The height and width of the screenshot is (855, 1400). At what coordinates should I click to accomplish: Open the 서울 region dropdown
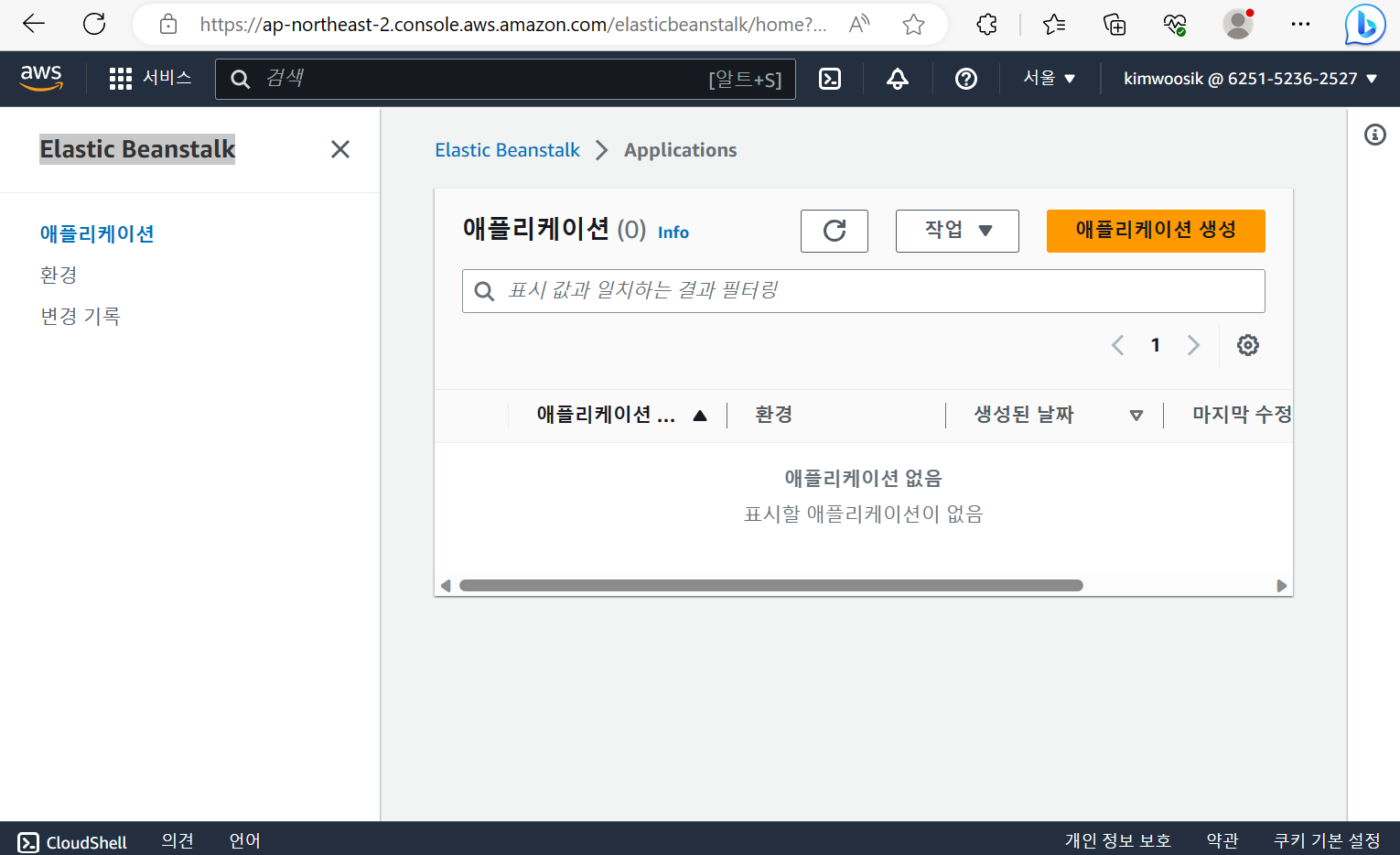tap(1049, 79)
